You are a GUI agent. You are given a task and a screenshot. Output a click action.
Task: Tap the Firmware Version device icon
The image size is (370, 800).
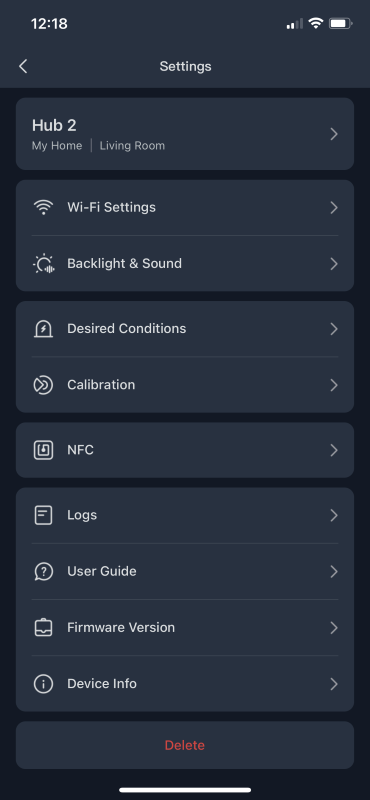click(43, 628)
